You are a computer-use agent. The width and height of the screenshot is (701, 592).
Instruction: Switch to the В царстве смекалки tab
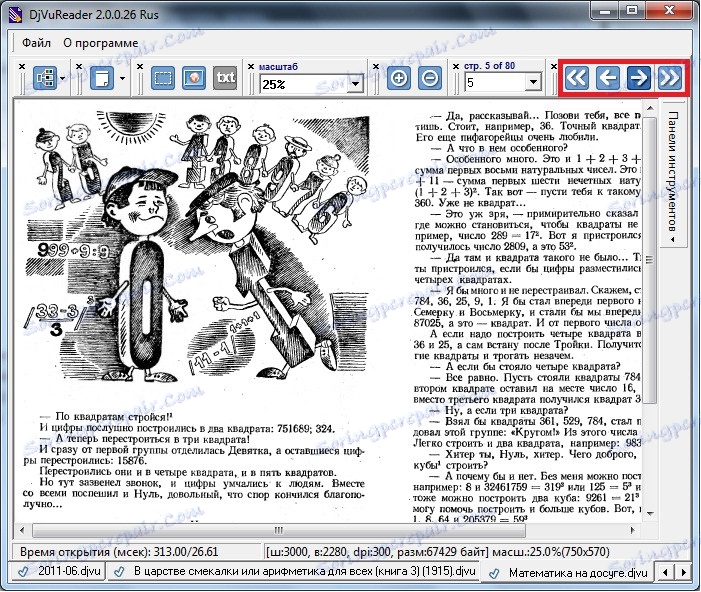click(293, 571)
